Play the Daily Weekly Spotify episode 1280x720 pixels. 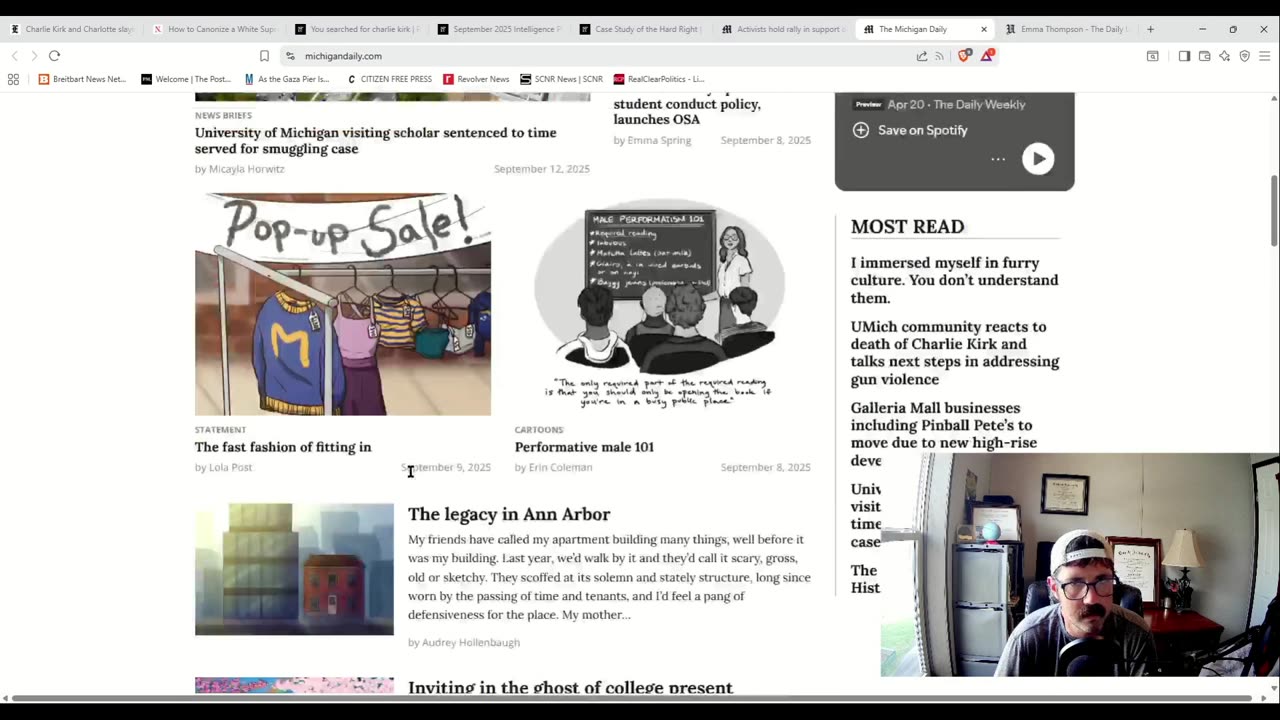click(1038, 158)
